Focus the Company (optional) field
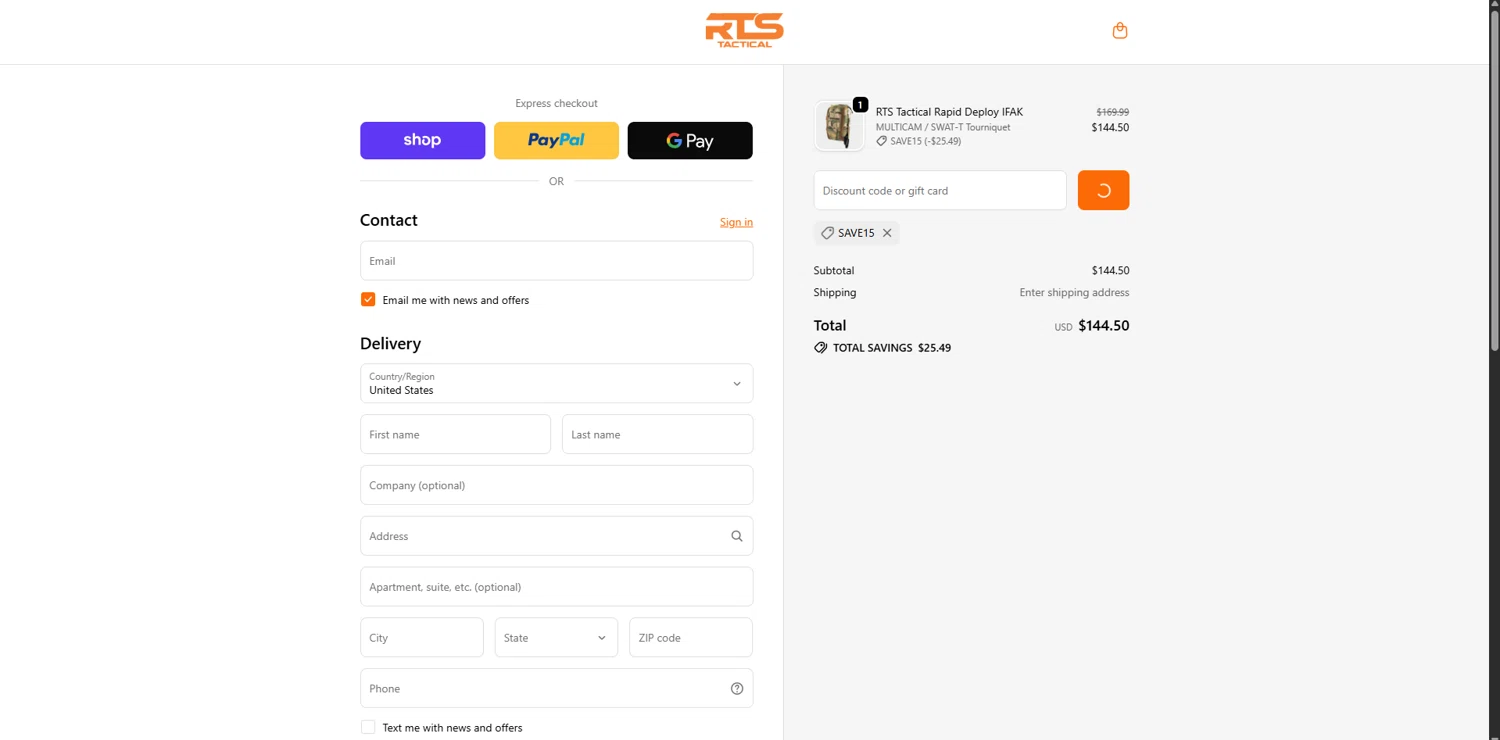This screenshot has width=1500, height=740. click(556, 485)
